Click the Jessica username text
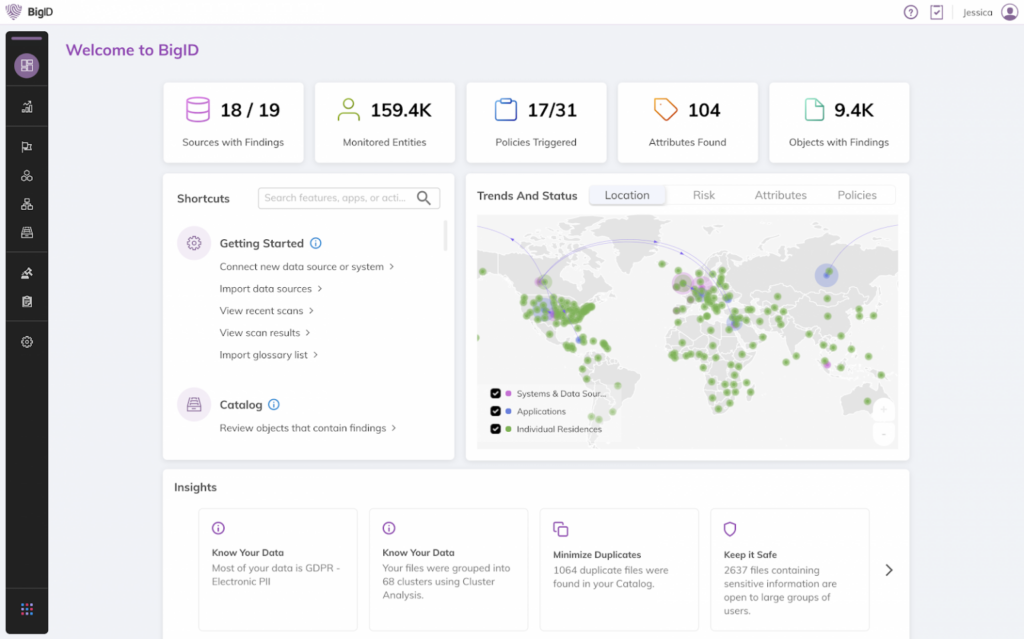 tap(978, 12)
